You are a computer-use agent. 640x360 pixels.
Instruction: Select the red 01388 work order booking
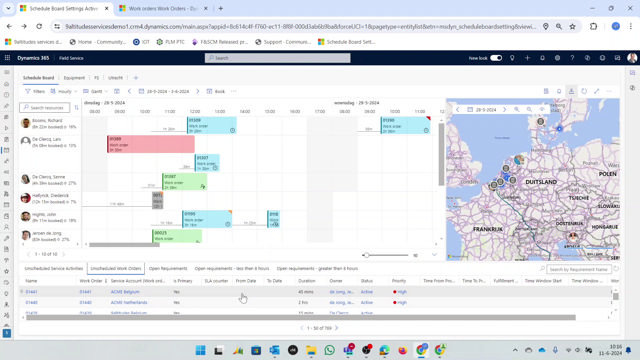151,144
